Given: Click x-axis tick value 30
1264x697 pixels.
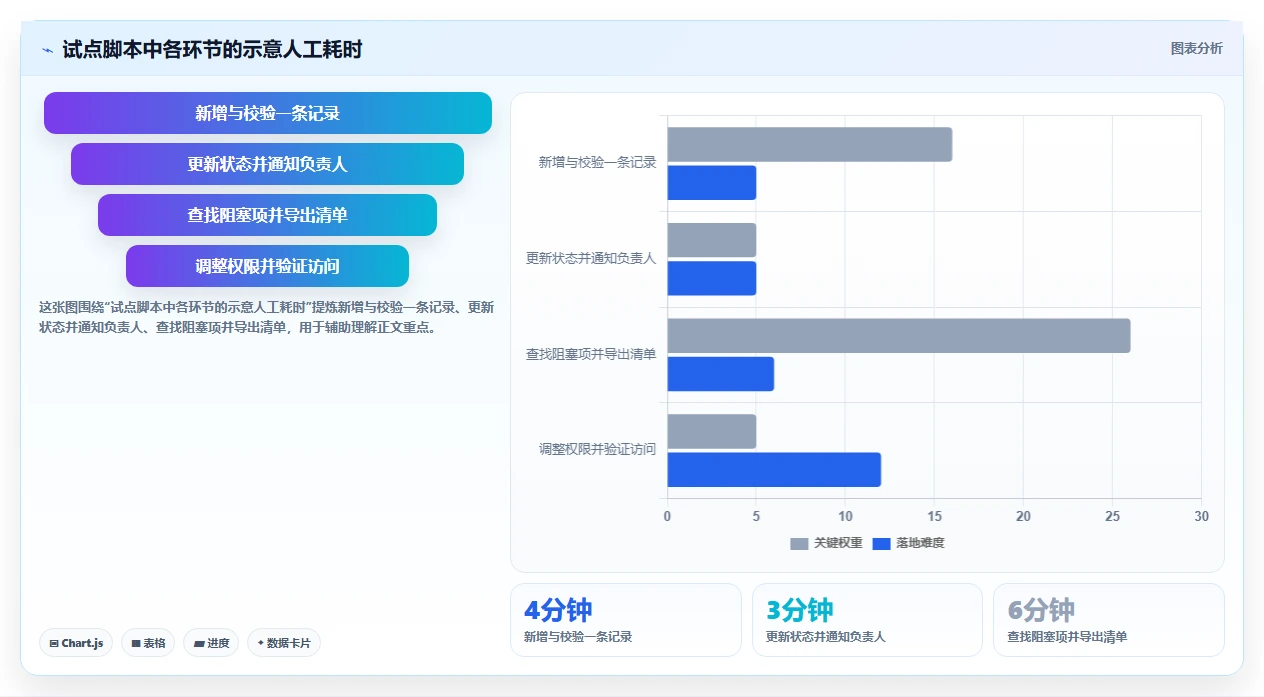Looking at the screenshot, I should pyautogui.click(x=1201, y=516).
